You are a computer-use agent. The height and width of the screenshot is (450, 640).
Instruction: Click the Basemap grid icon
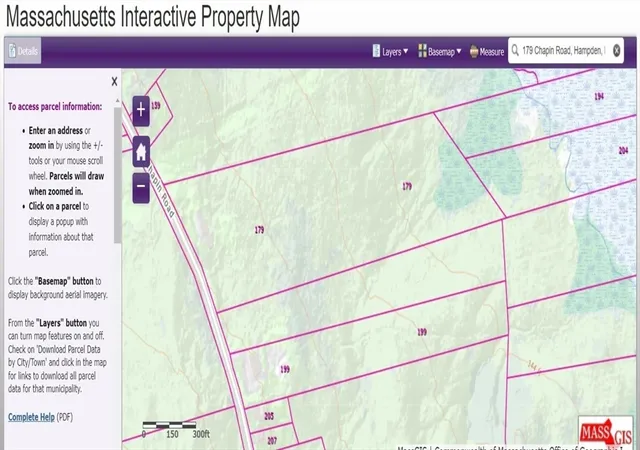[x=422, y=51]
